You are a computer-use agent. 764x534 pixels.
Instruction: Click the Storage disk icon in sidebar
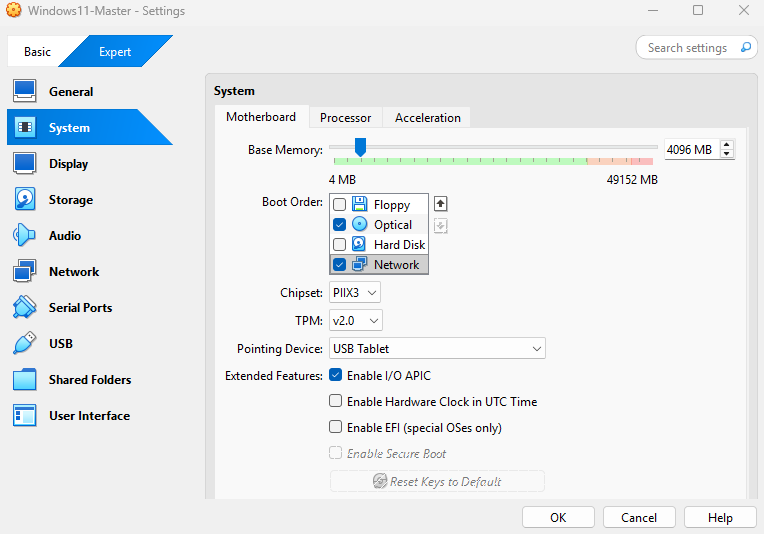point(24,199)
